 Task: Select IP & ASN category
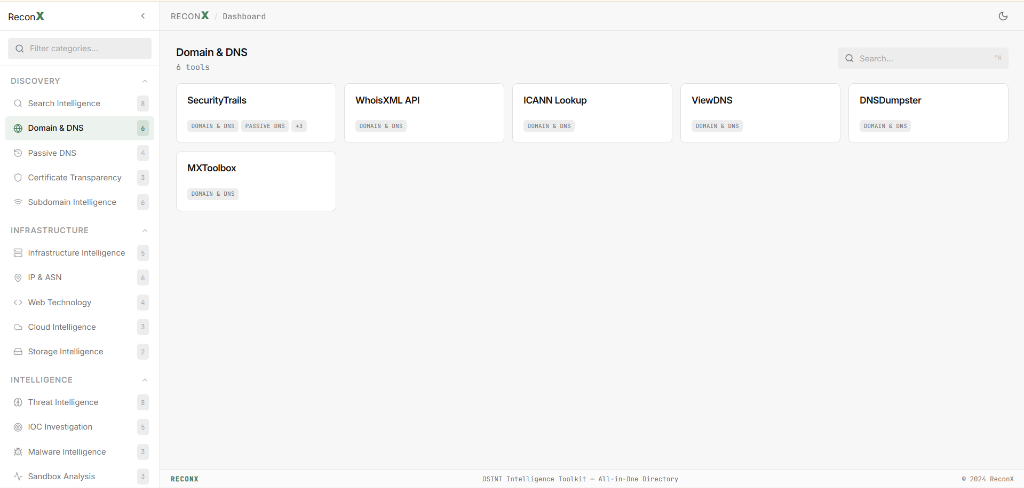point(80,278)
